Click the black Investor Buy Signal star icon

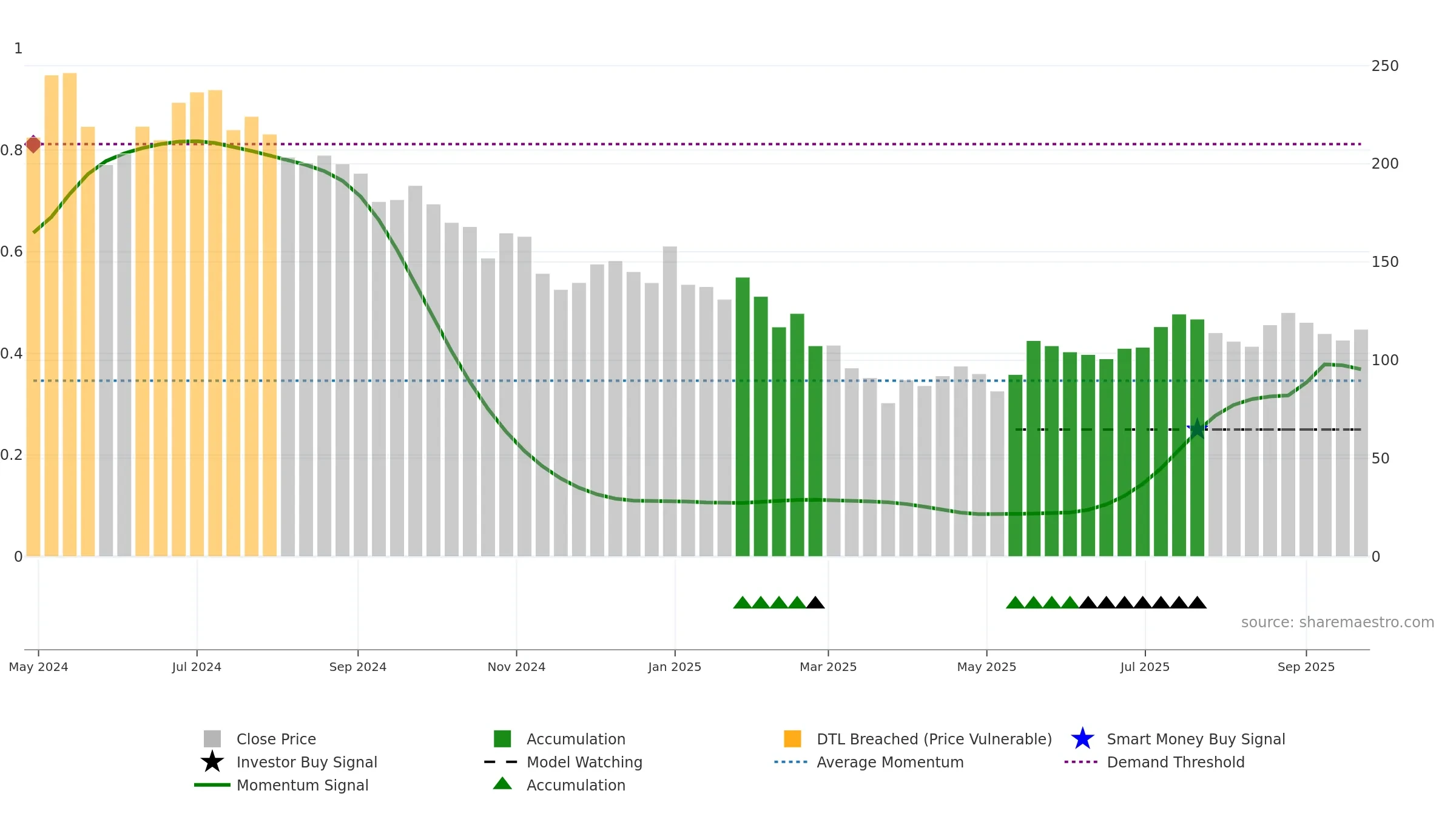[212, 762]
